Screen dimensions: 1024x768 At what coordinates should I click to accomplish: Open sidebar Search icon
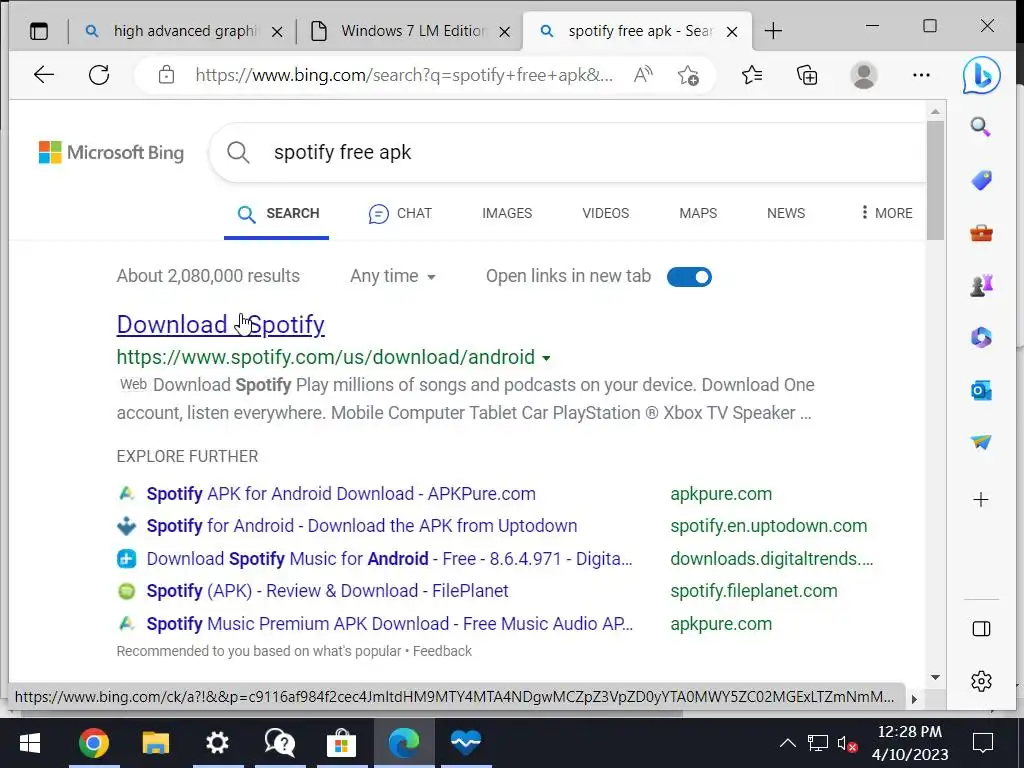[980, 127]
